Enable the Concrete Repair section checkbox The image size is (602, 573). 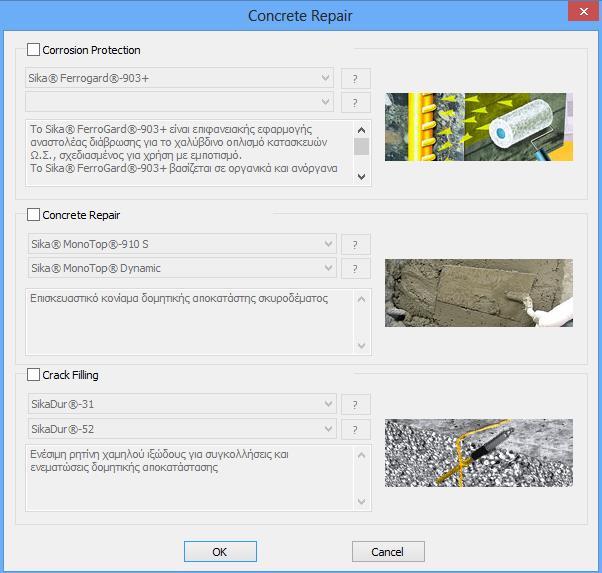tap(33, 215)
